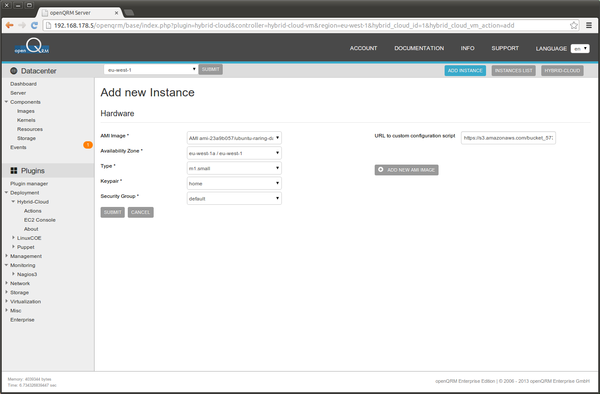
Task: Open Resources under Components
Action: coord(30,129)
